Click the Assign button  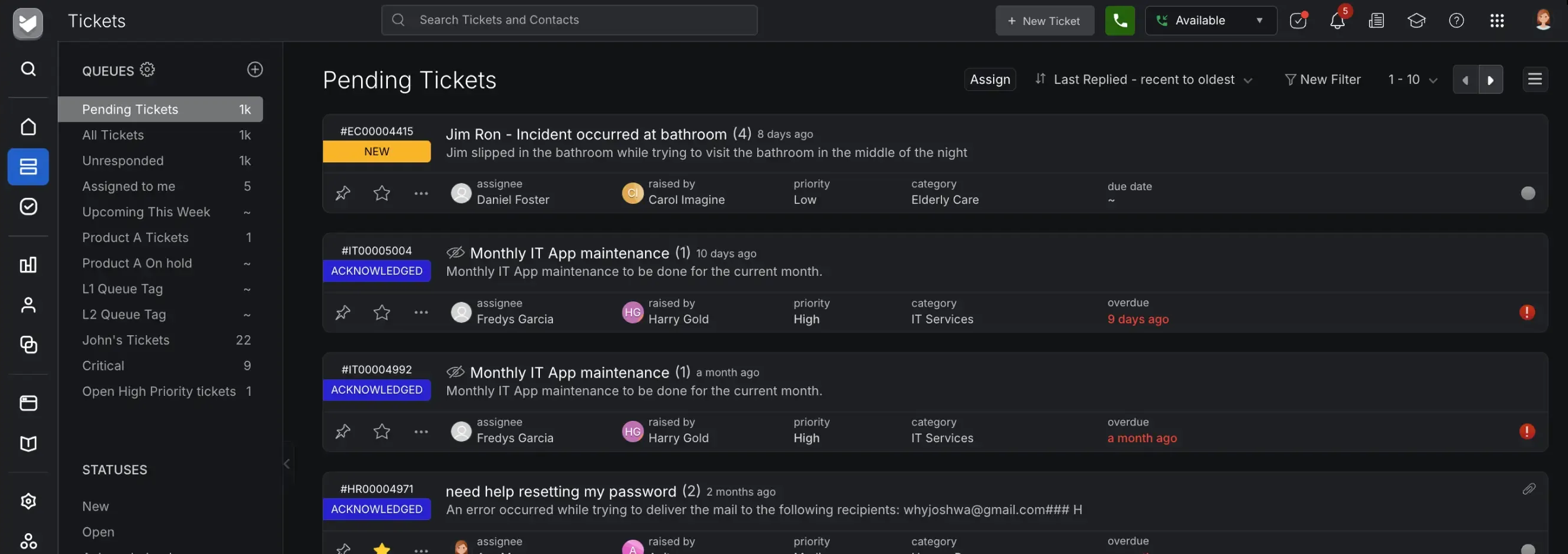(990, 79)
